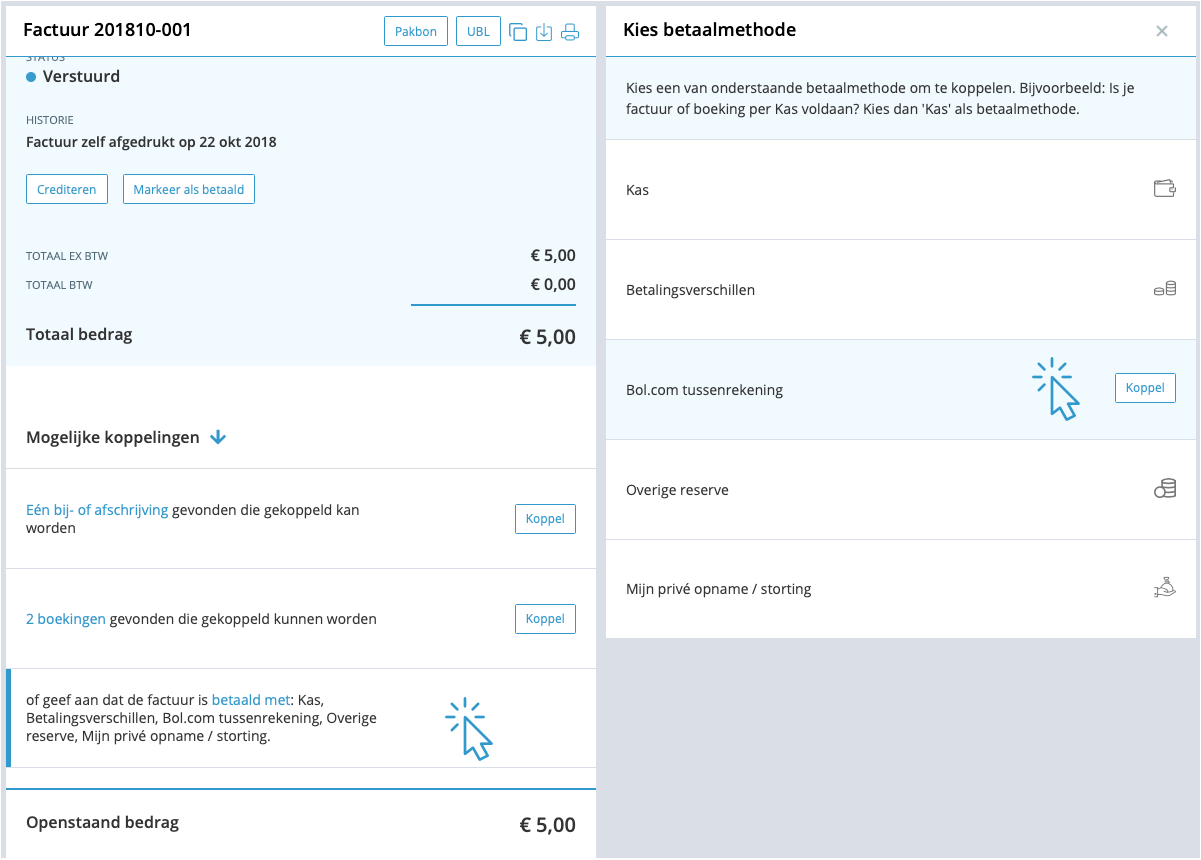Viewport: 1201px width, 860px height.
Task: Open the Pakbon document
Action: point(415,32)
